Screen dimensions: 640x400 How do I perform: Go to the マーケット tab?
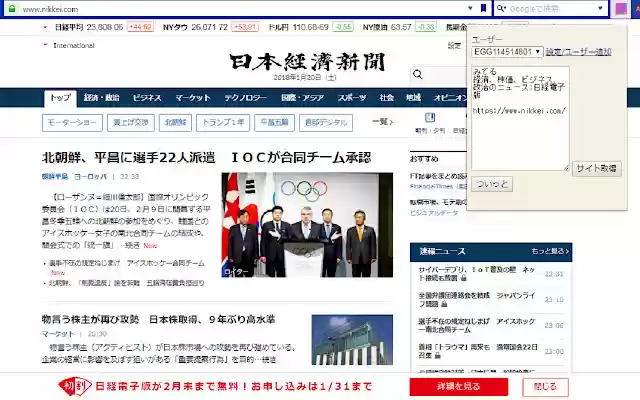pyautogui.click(x=193, y=98)
